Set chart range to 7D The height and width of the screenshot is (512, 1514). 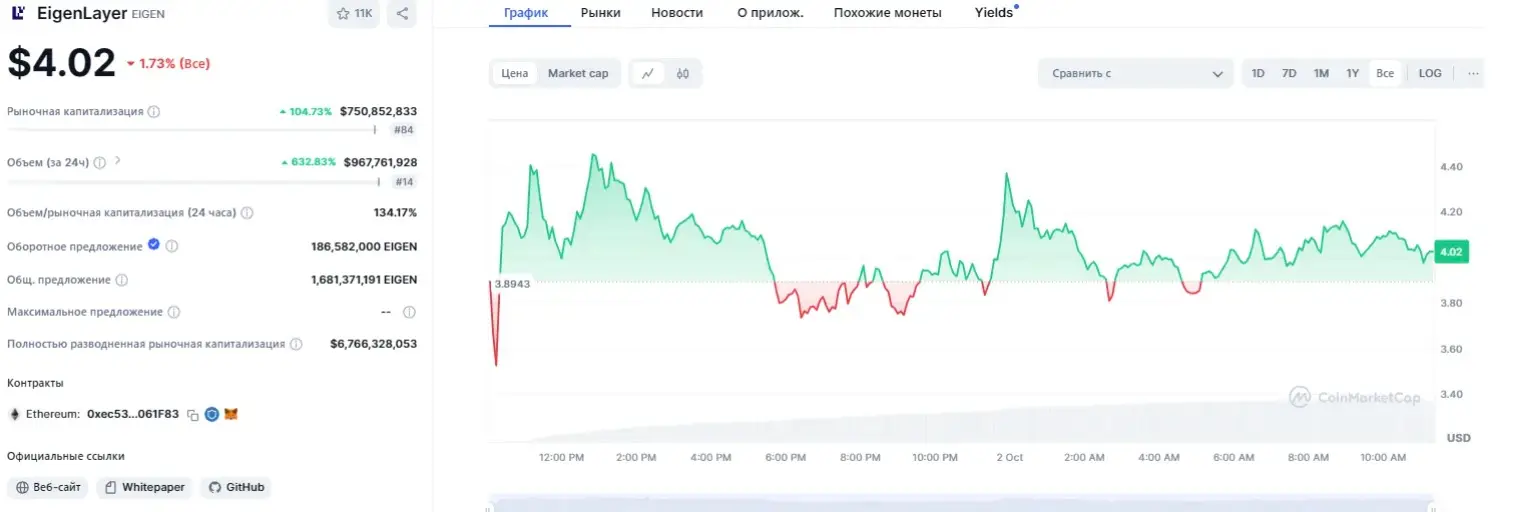tap(1289, 73)
